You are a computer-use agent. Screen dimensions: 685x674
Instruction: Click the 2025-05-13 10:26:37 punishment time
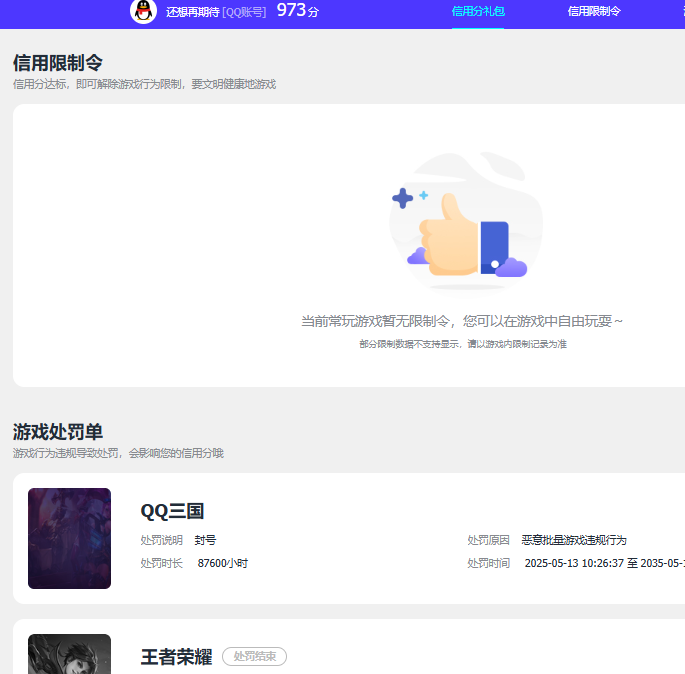605,563
